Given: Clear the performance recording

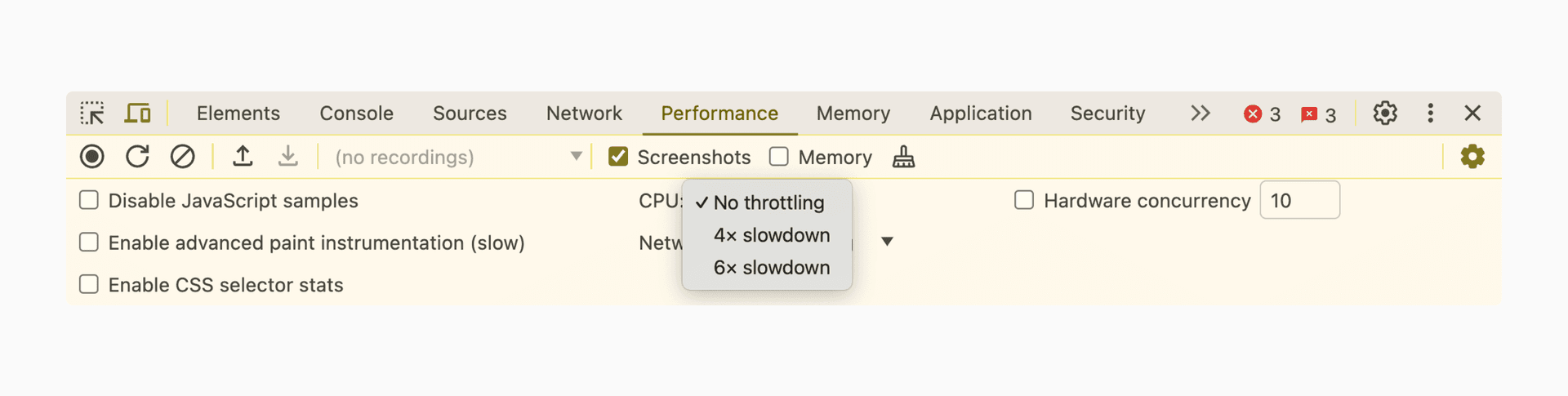Looking at the screenshot, I should coord(182,156).
